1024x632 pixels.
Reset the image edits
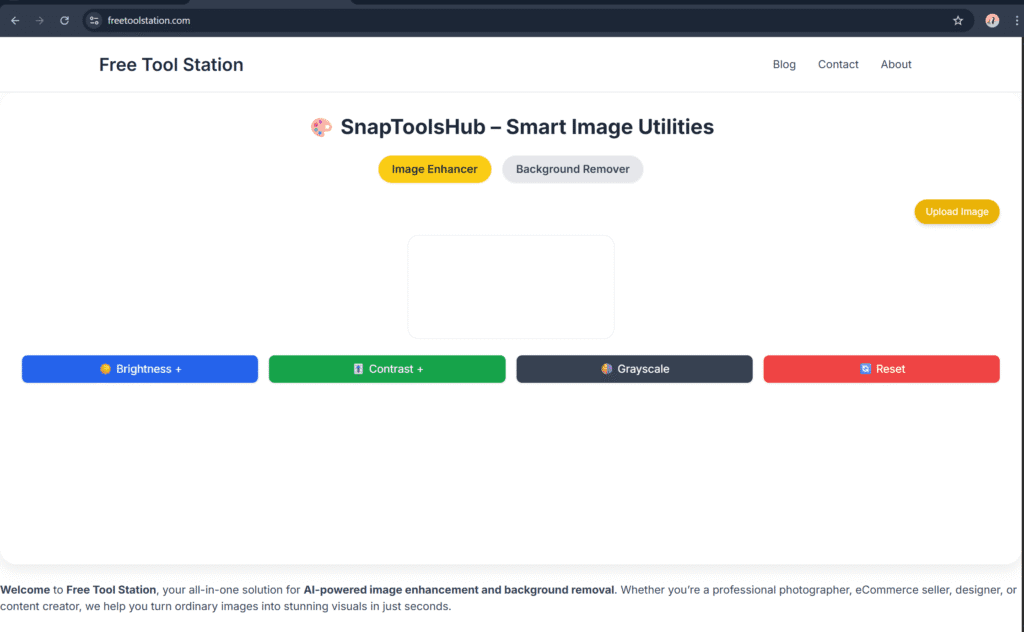click(x=881, y=369)
